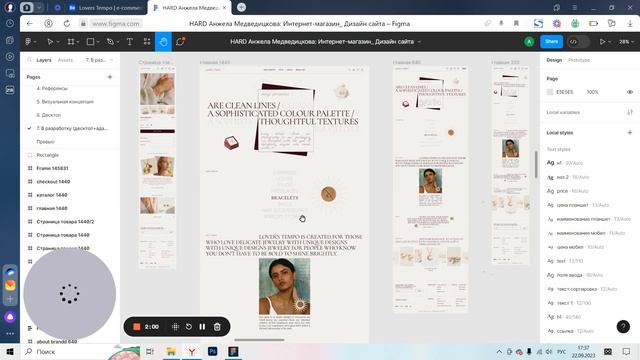The height and width of the screenshot is (360, 640).
Task: Select Страница товара 1440/2 layer
Action: pyautogui.click(x=65, y=222)
